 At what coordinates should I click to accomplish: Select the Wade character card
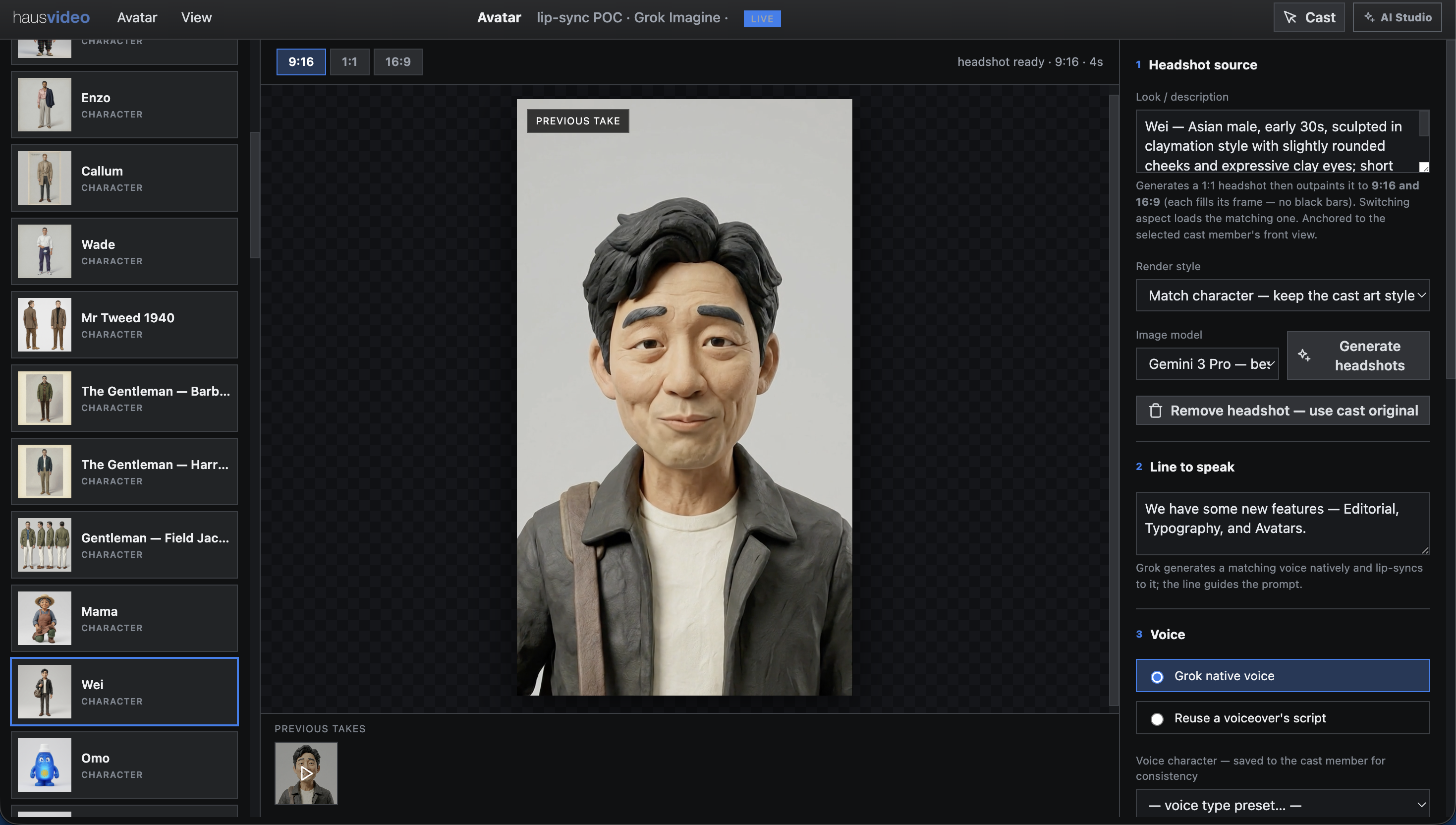(x=124, y=251)
